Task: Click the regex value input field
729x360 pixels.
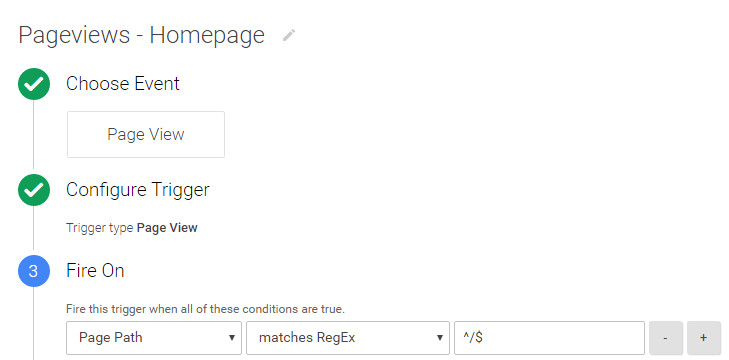Action: click(550, 338)
